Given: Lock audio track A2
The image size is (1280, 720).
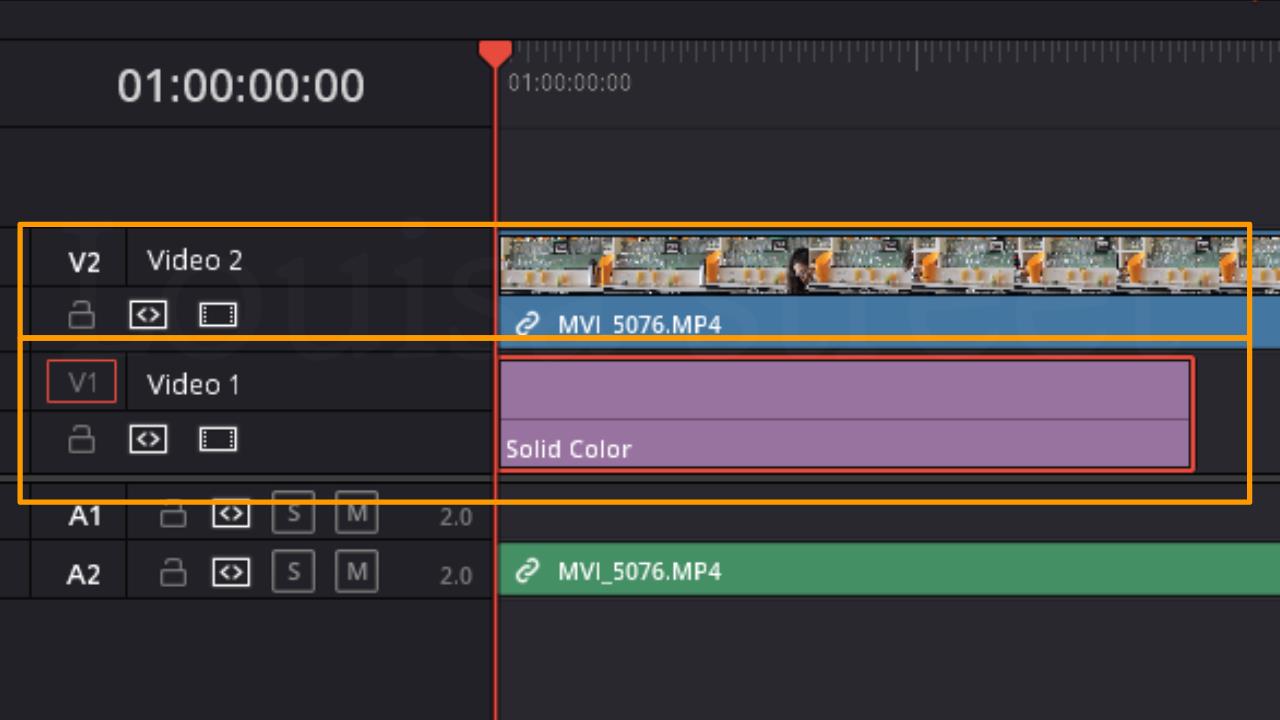Looking at the screenshot, I should coord(174,572).
